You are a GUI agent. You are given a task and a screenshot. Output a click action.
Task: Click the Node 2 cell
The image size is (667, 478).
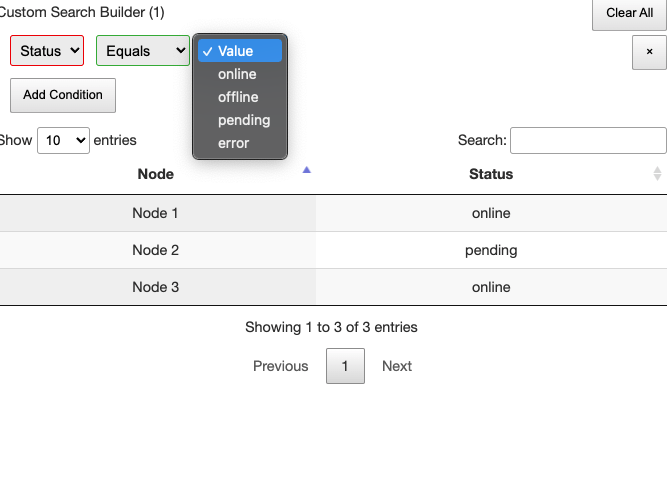(x=156, y=250)
